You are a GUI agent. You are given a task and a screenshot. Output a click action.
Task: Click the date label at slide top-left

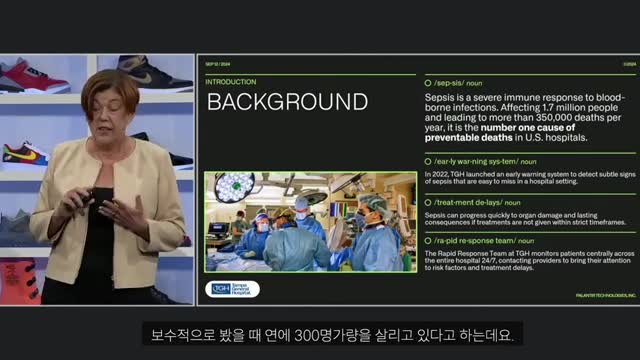[x=218, y=64]
